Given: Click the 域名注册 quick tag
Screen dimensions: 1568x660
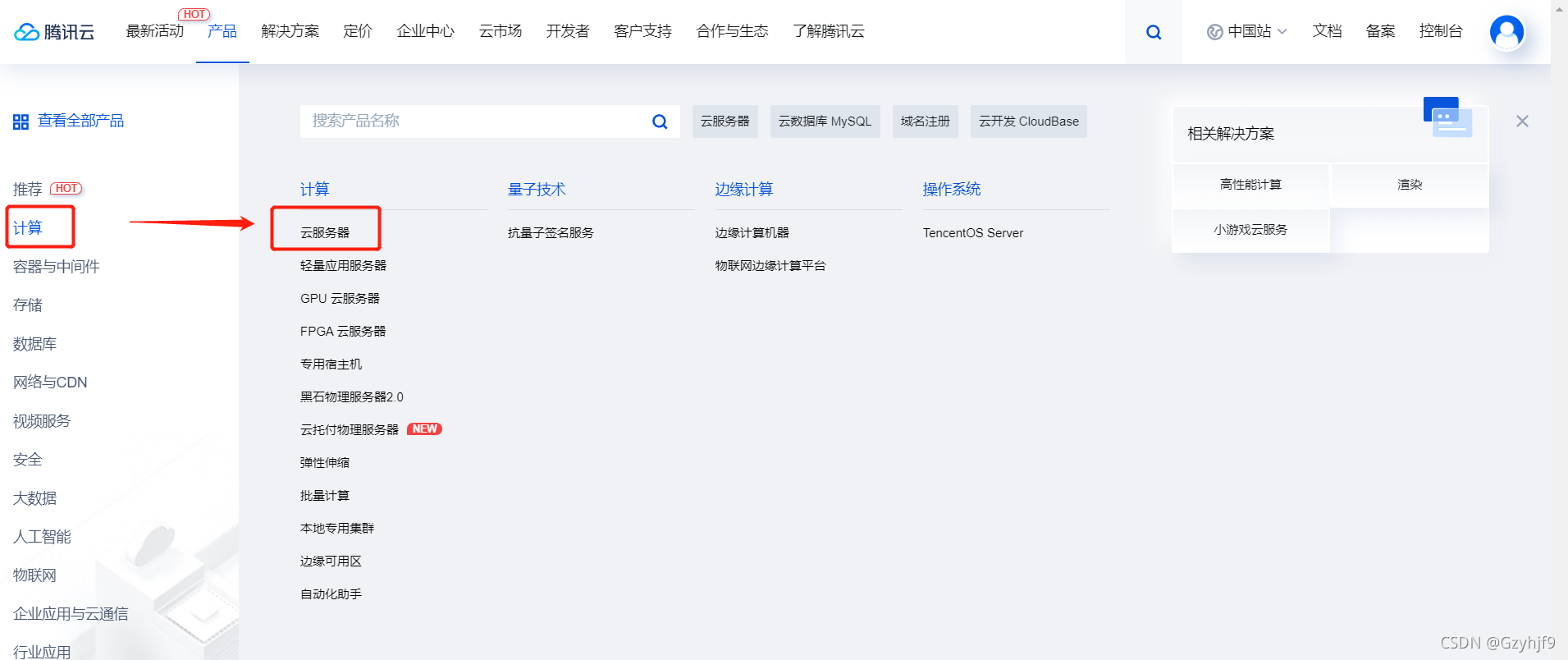Looking at the screenshot, I should [x=925, y=121].
